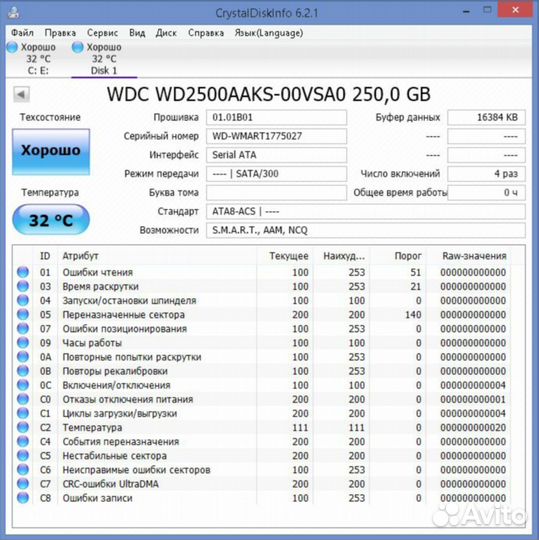Click the Raw-значения column header
The width and height of the screenshot is (539, 540).
[469, 256]
